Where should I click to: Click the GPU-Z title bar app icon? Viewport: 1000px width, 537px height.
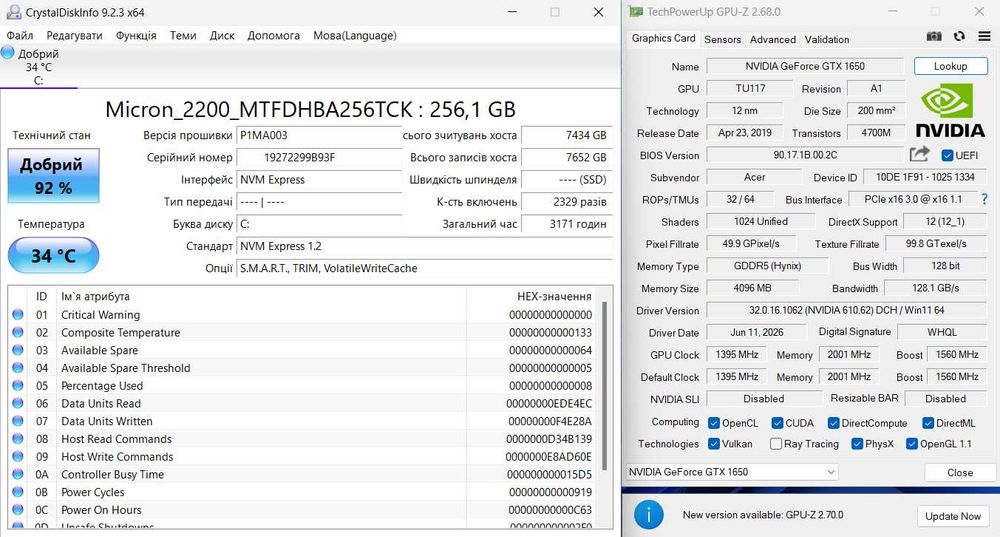(636, 11)
